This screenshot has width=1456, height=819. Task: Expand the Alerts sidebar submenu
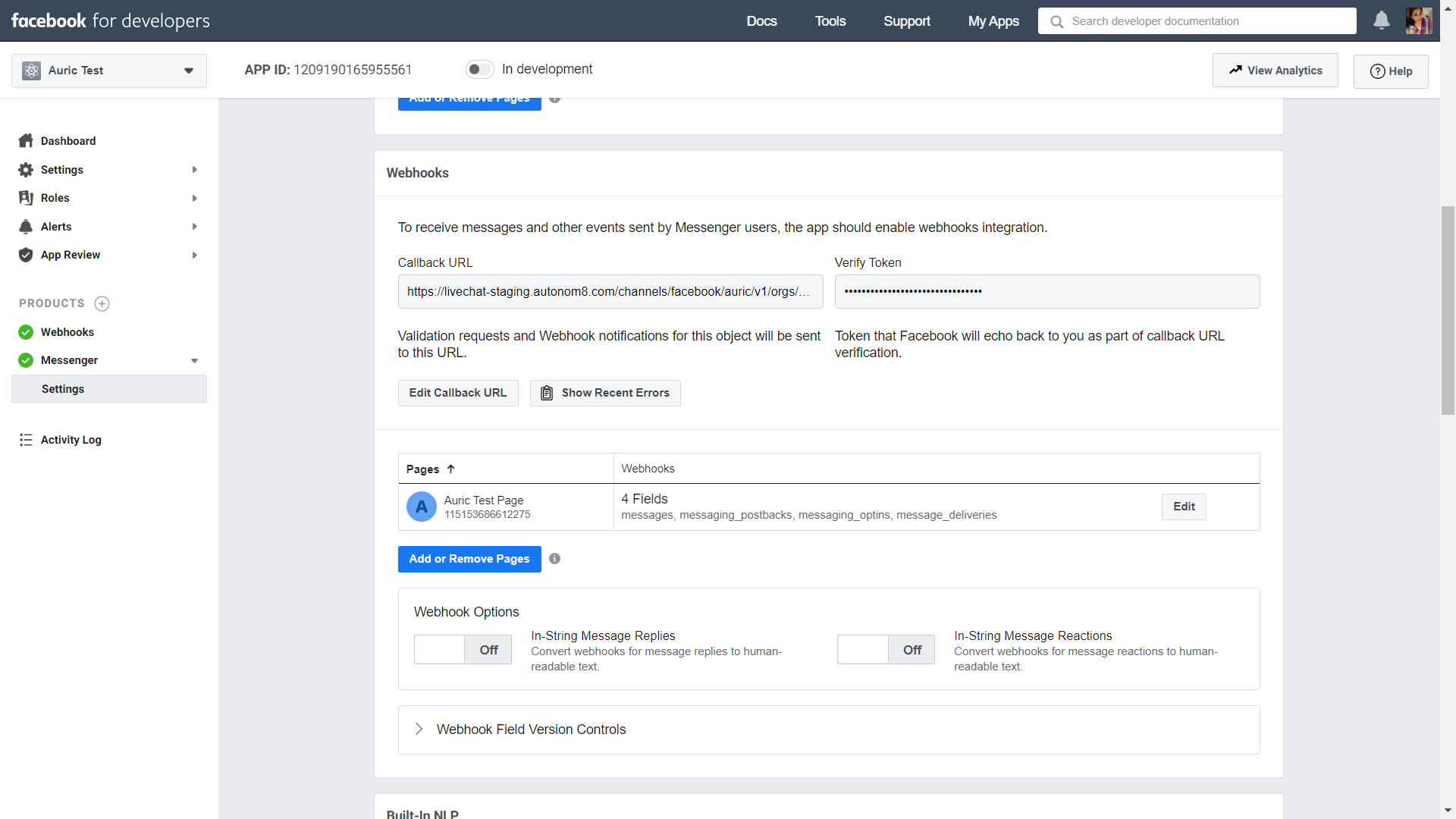tap(195, 227)
